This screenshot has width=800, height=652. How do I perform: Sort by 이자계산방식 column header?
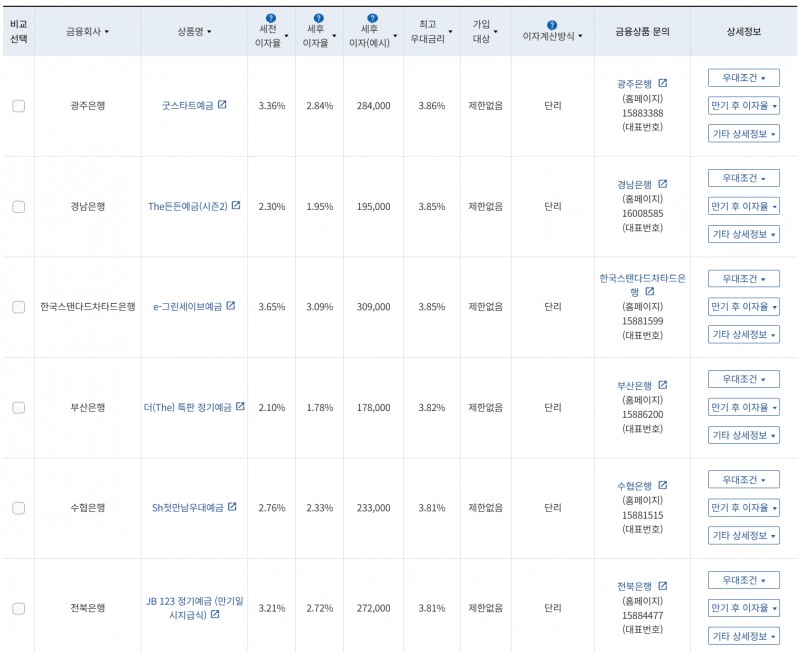pos(553,36)
